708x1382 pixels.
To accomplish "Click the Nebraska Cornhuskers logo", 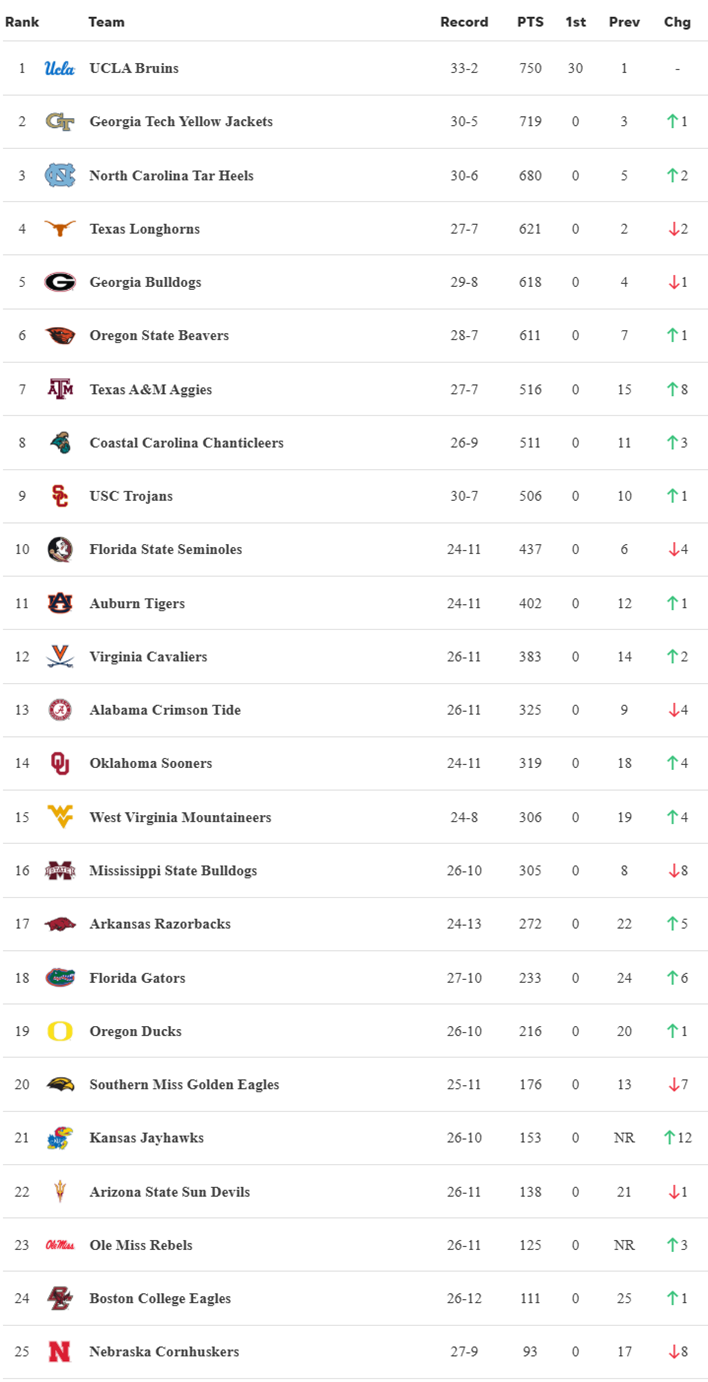I will pyautogui.click(x=60, y=1352).
